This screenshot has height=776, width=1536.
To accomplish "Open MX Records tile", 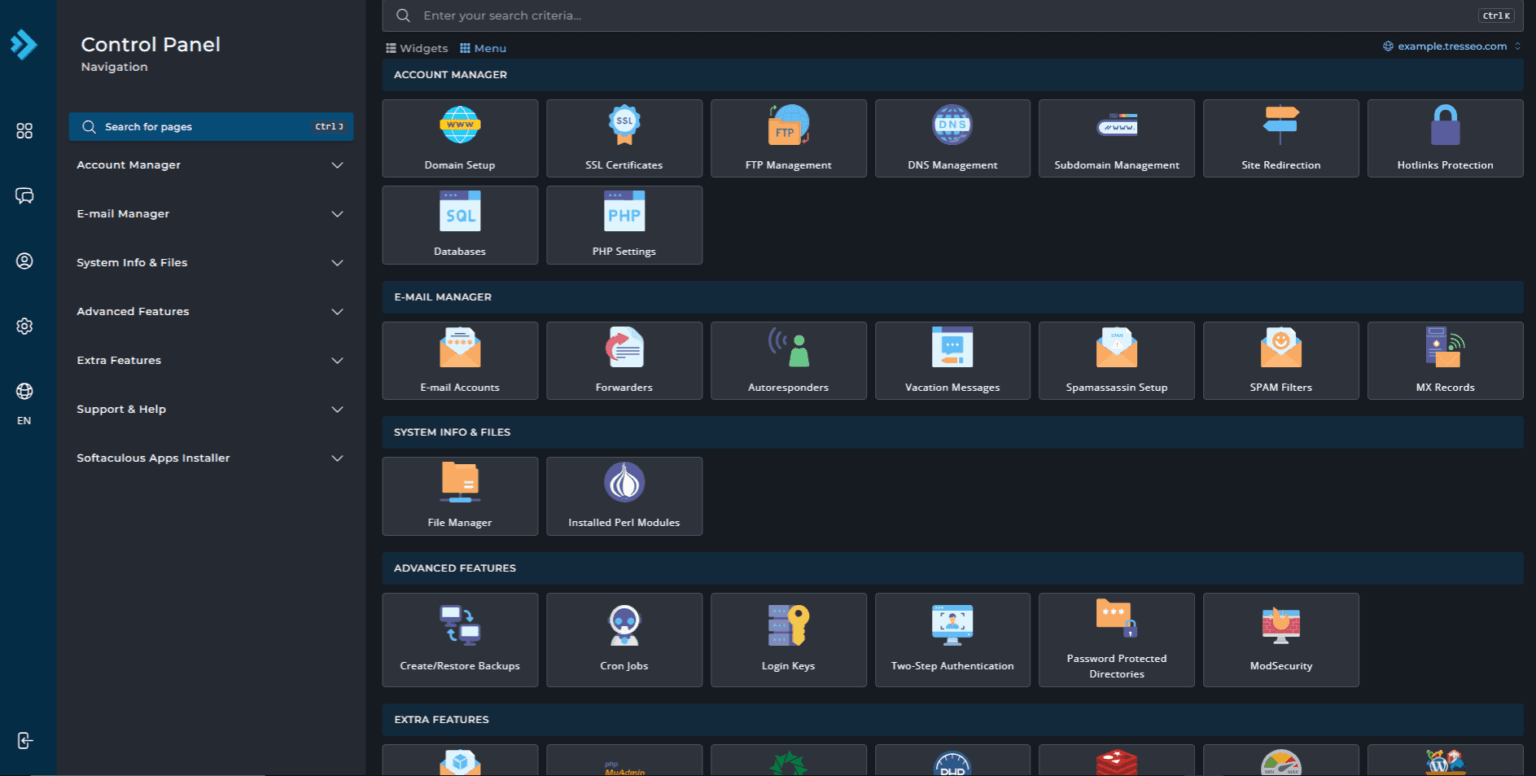I will (x=1445, y=360).
